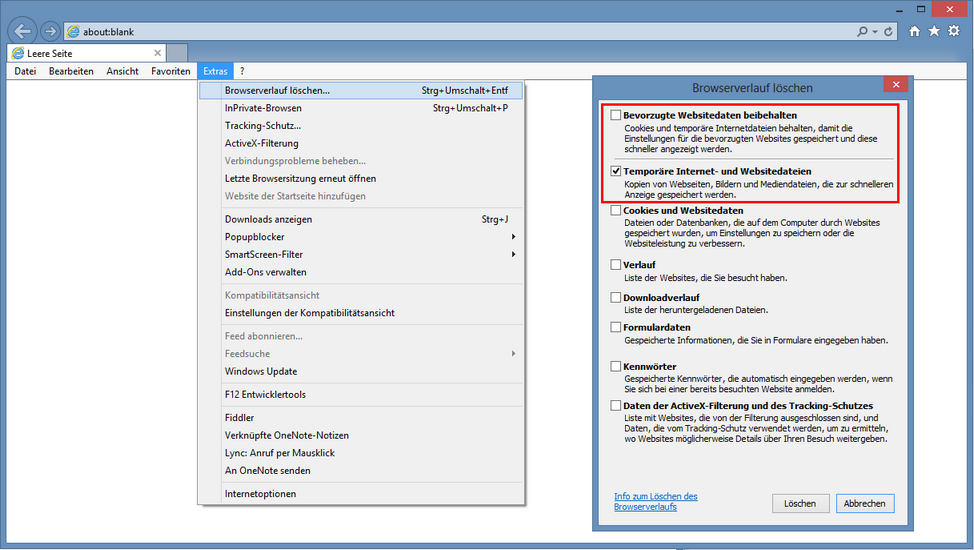Go to Home via house icon

pyautogui.click(x=914, y=31)
